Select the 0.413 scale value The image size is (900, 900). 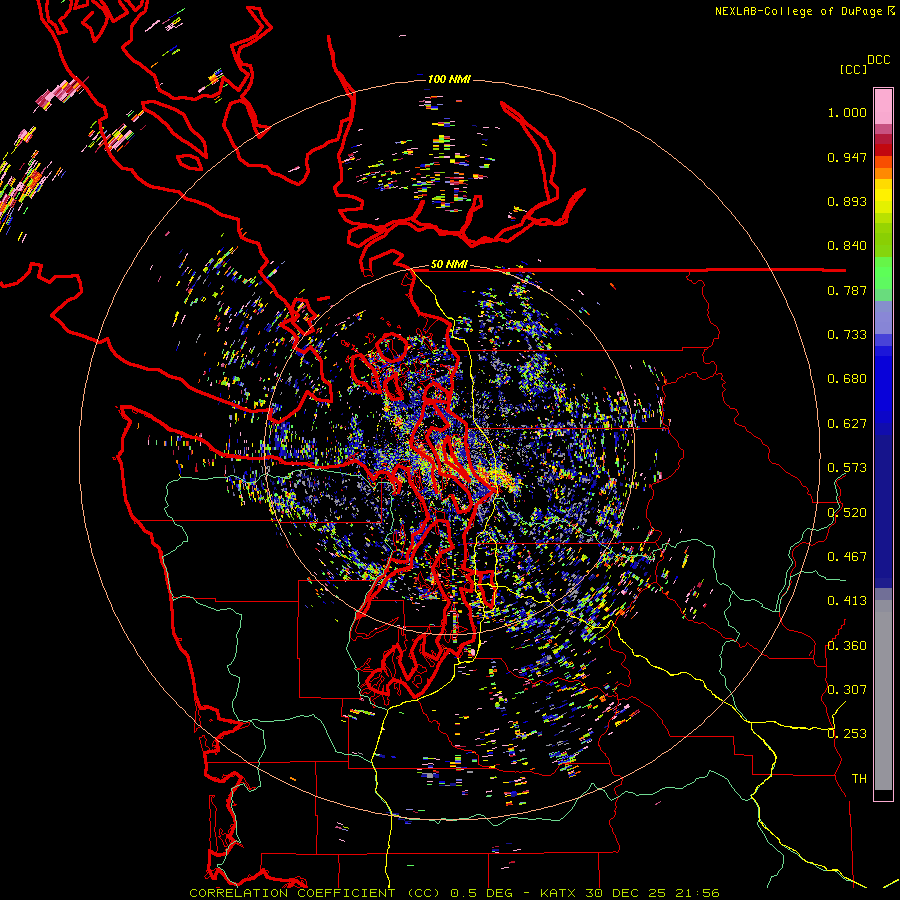click(x=847, y=601)
